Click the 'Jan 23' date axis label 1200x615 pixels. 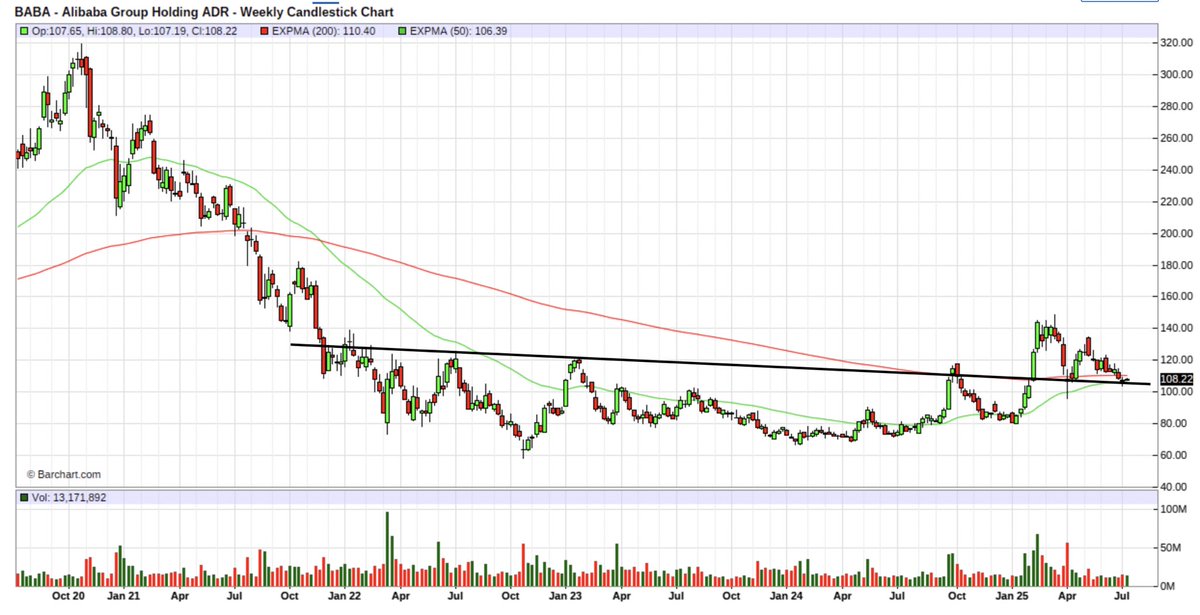[565, 595]
